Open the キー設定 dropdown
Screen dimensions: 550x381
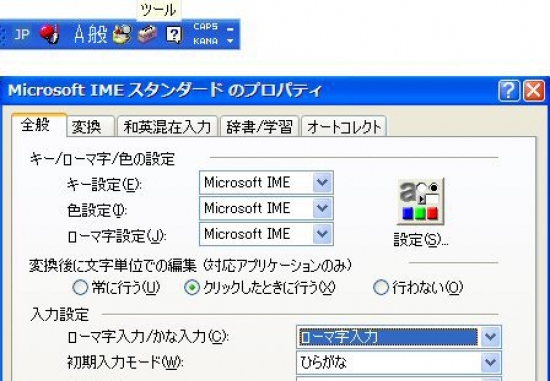pyautogui.click(x=322, y=182)
